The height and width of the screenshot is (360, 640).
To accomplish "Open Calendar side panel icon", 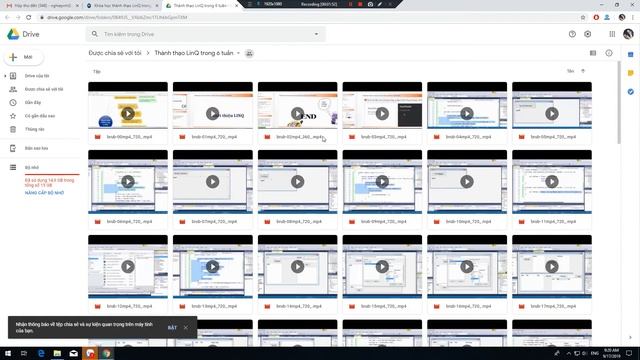I will coord(631,54).
